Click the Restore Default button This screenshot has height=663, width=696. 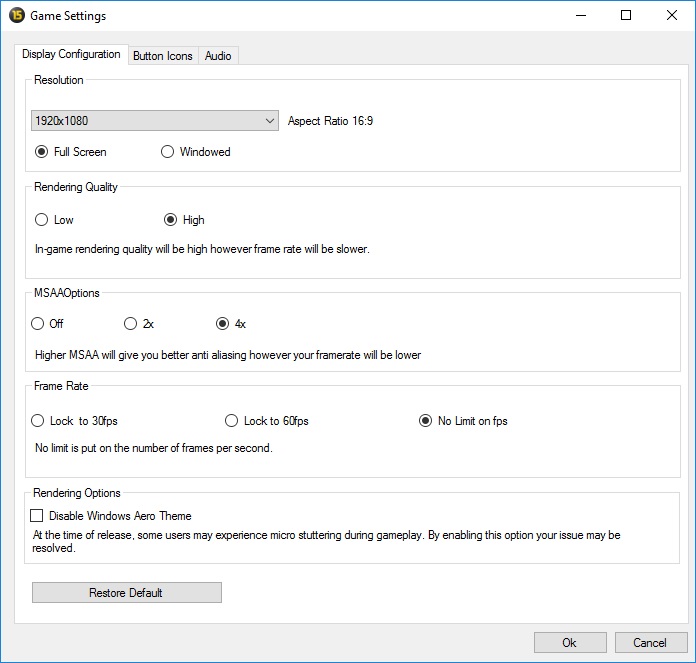pos(126,593)
